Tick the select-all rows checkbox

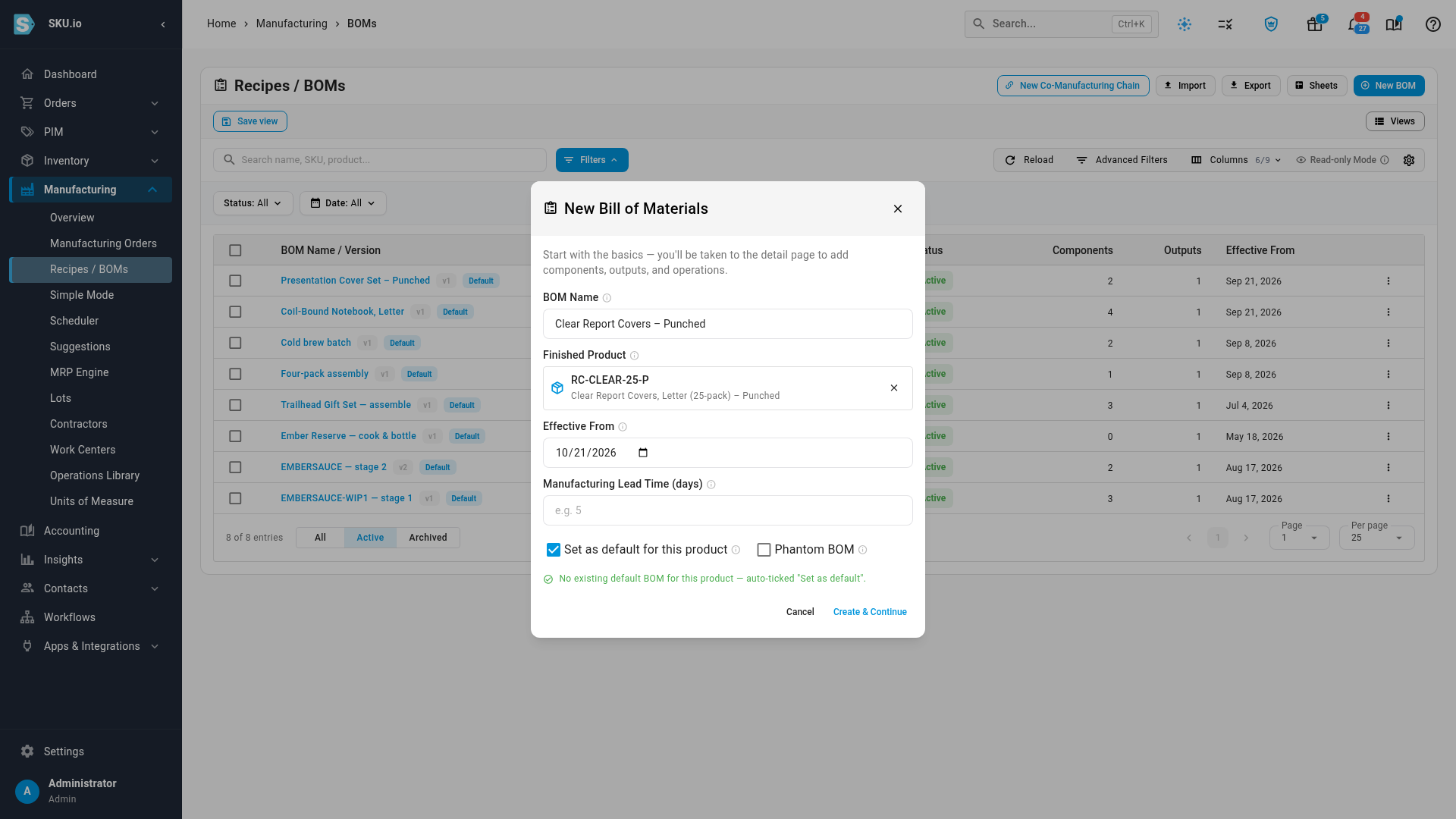point(235,250)
